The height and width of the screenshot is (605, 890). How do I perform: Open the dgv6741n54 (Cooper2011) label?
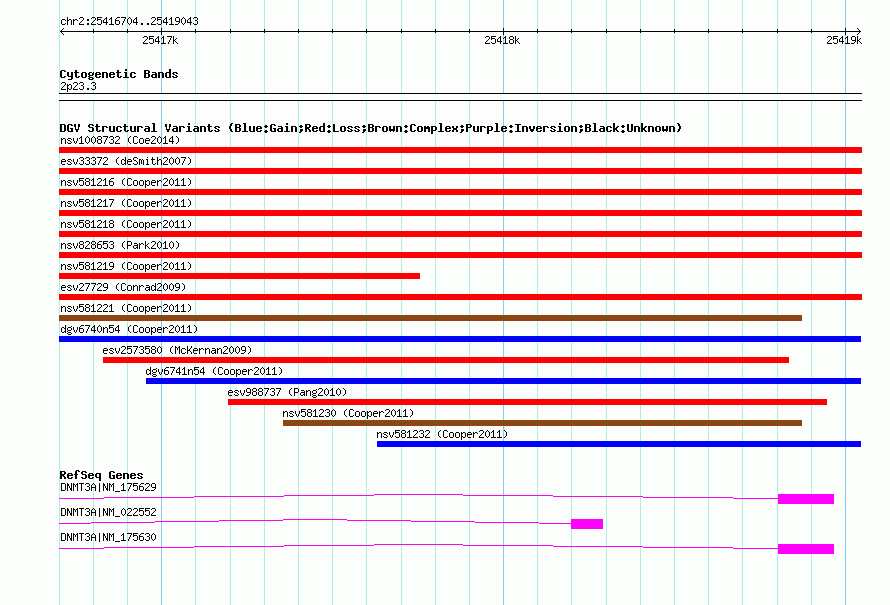point(214,371)
